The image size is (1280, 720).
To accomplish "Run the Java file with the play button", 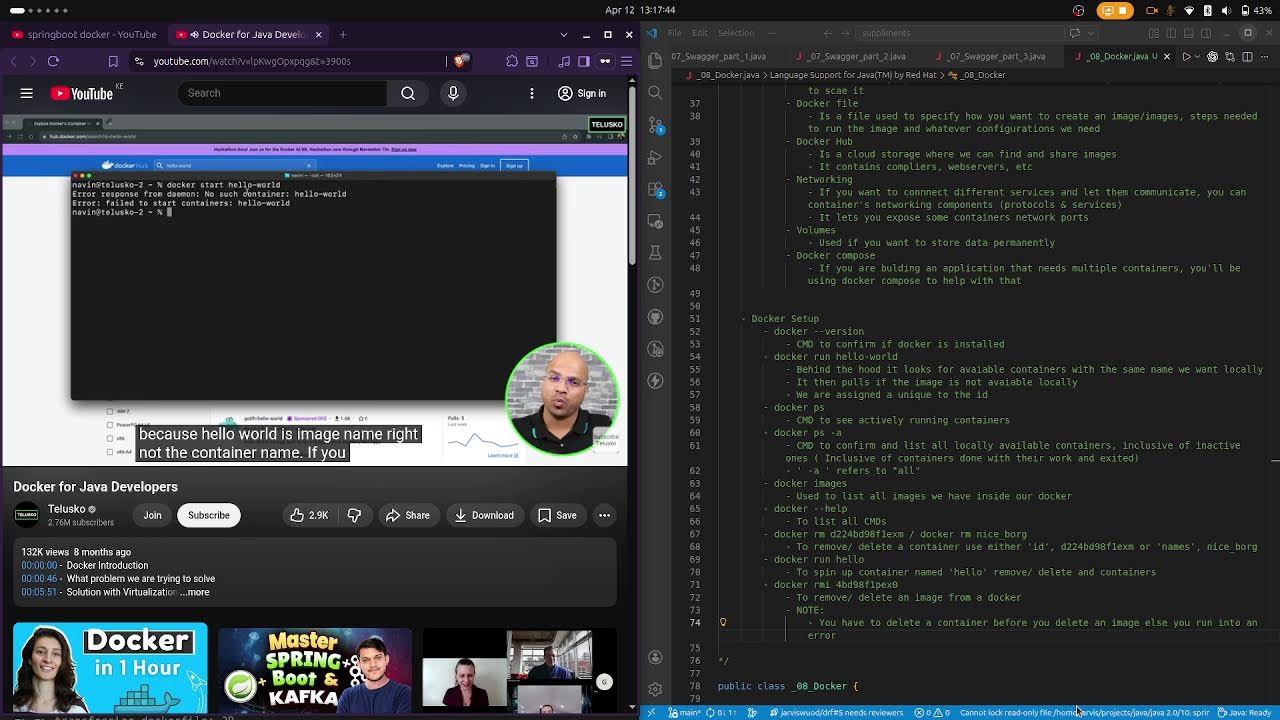I will pos(1186,56).
